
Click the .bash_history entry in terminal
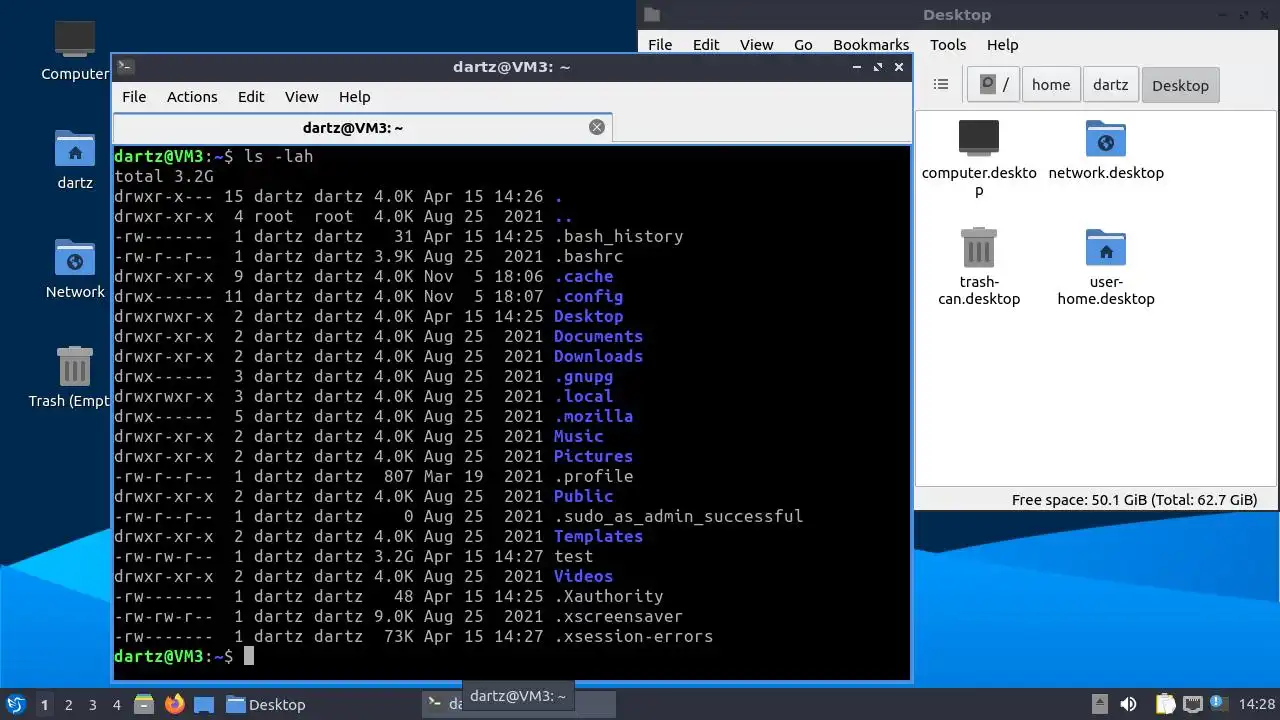tap(618, 236)
